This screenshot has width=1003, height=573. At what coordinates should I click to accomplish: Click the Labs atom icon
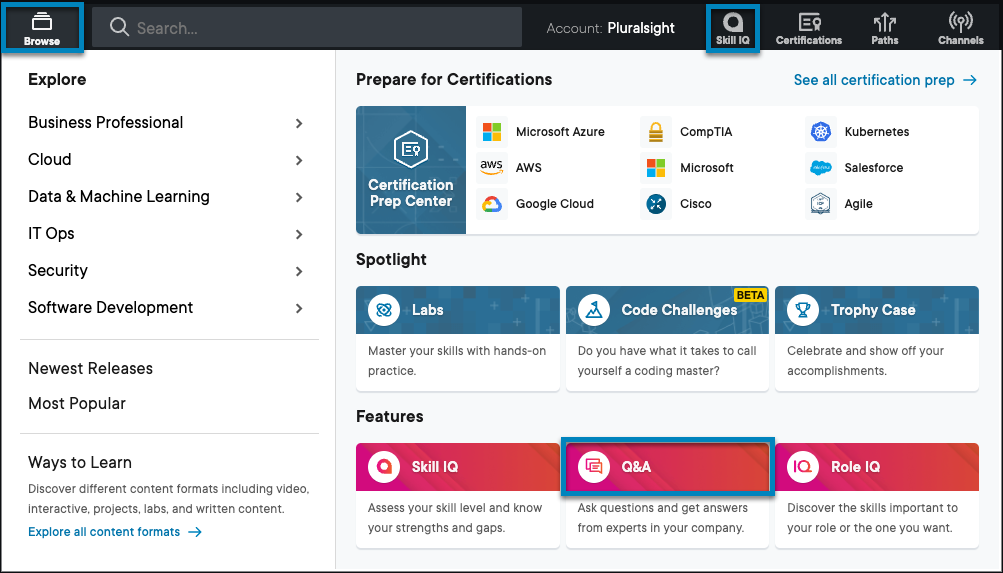(x=384, y=310)
